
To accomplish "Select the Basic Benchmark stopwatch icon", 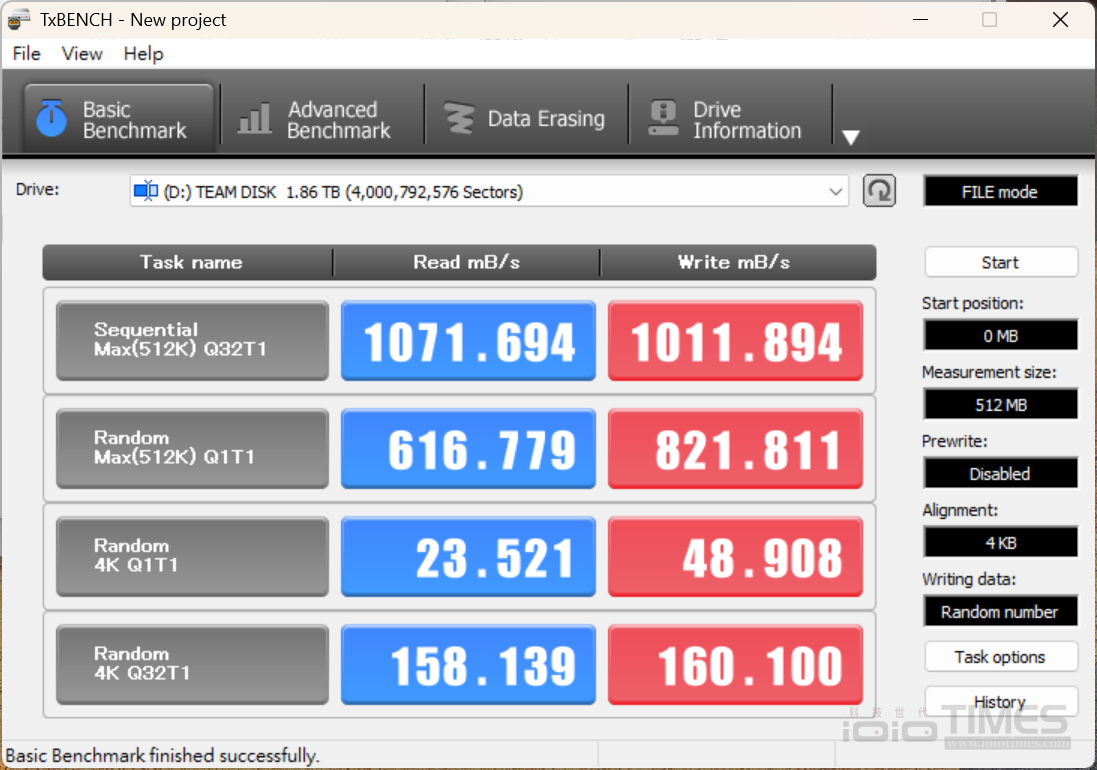I will coord(50,117).
